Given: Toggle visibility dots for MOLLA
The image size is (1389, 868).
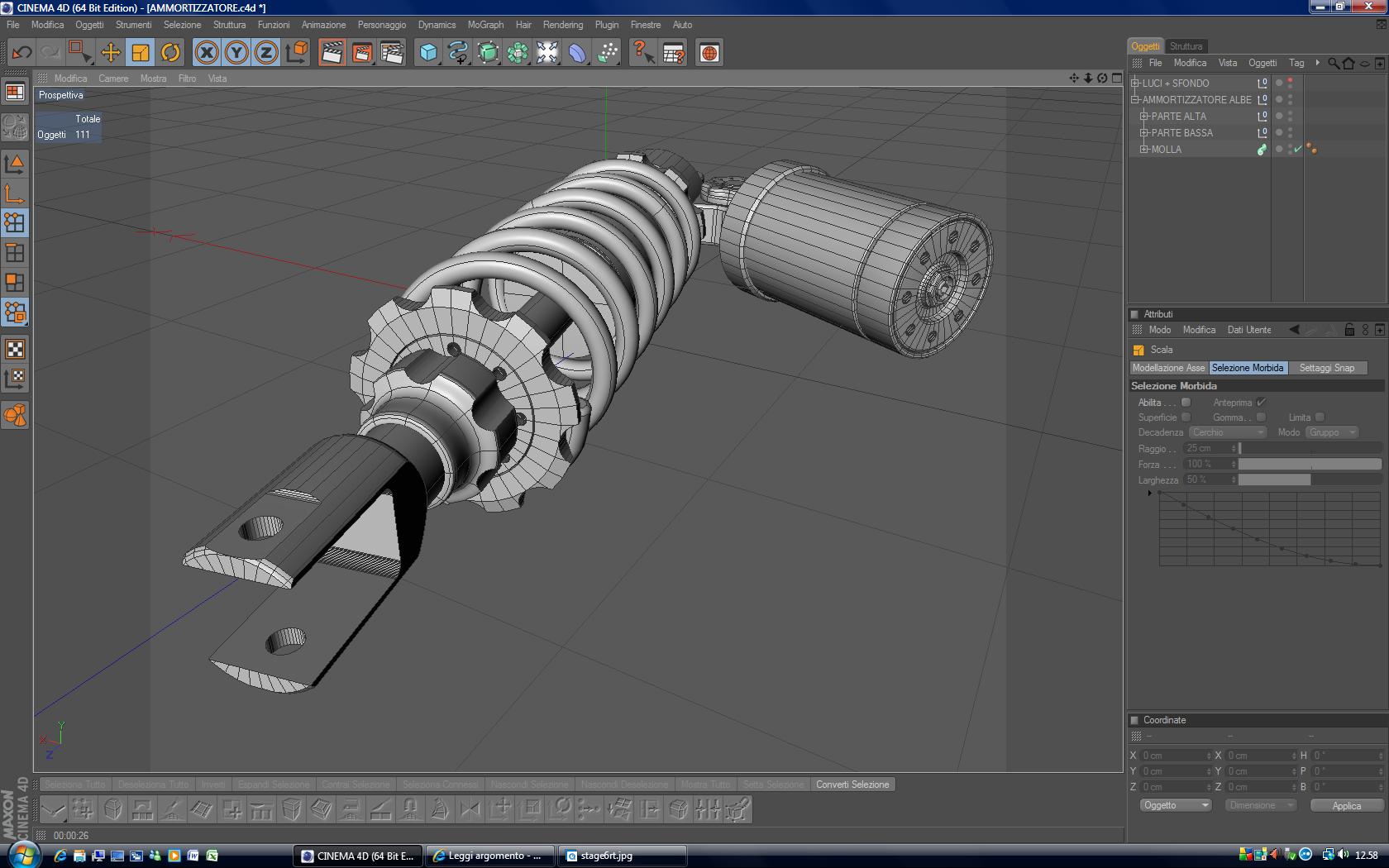Looking at the screenshot, I should click(x=1290, y=150).
